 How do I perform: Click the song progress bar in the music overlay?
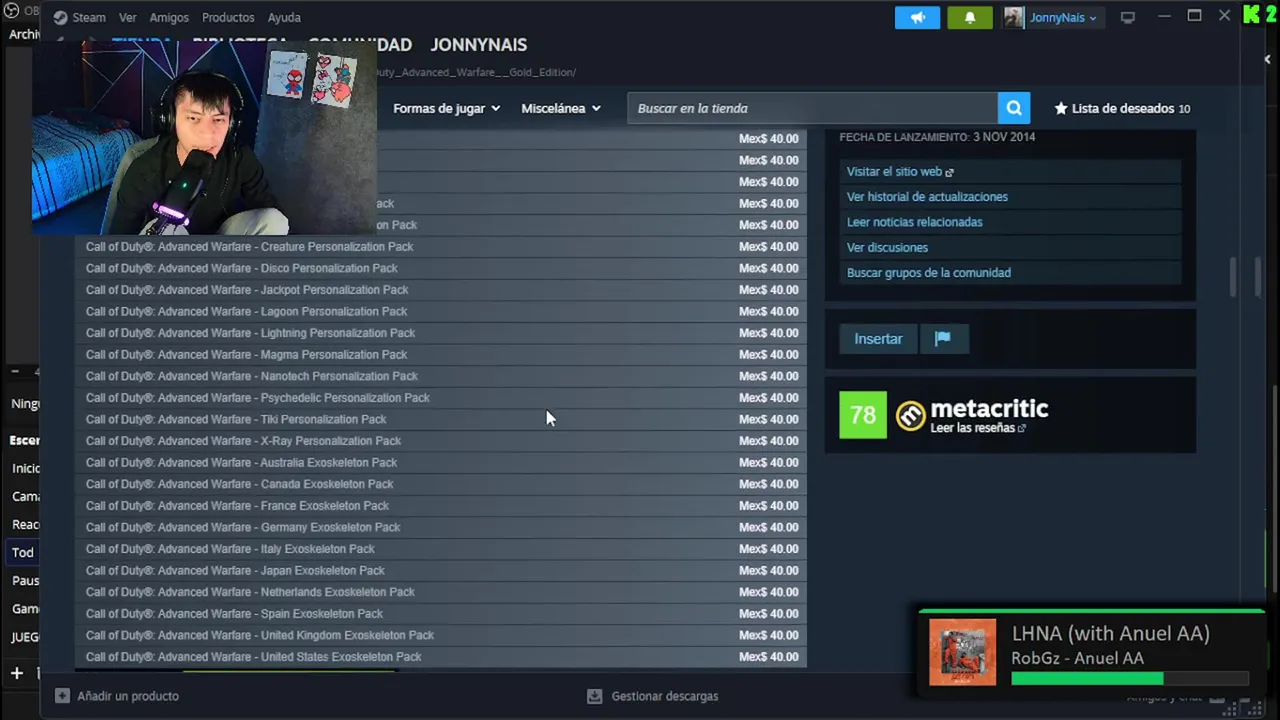[1130, 678]
